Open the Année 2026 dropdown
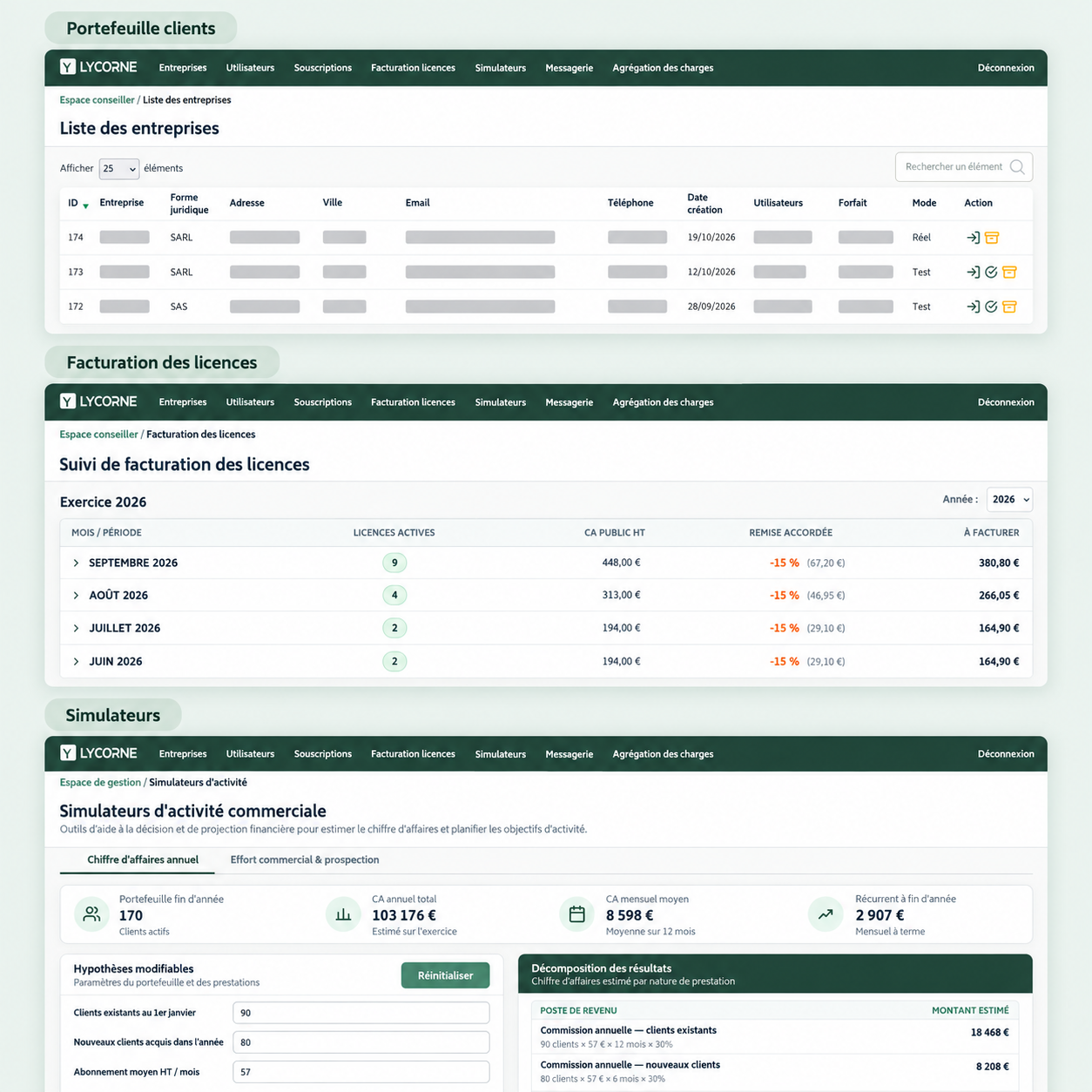 click(1009, 500)
